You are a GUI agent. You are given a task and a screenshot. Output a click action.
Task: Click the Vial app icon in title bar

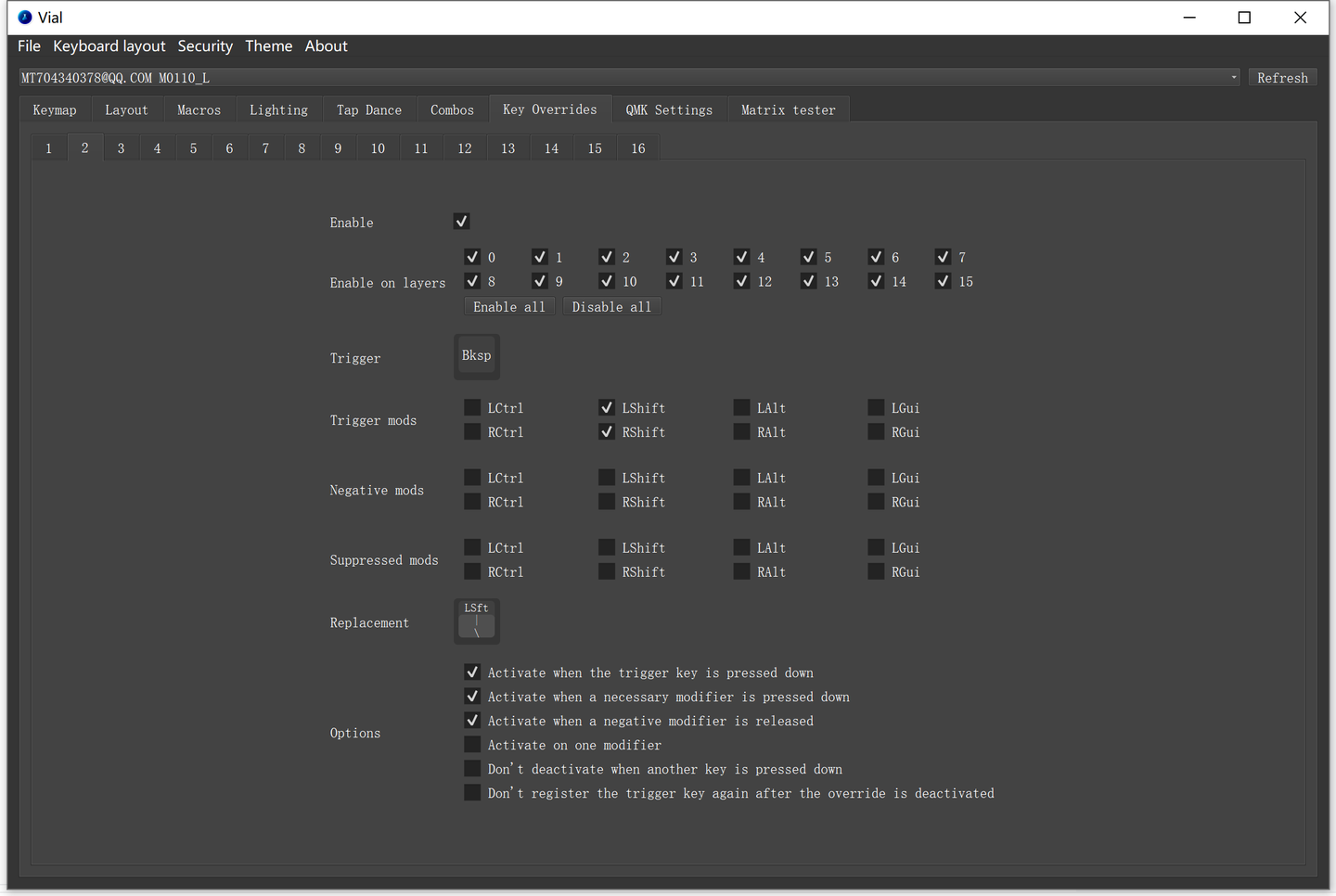click(25, 18)
